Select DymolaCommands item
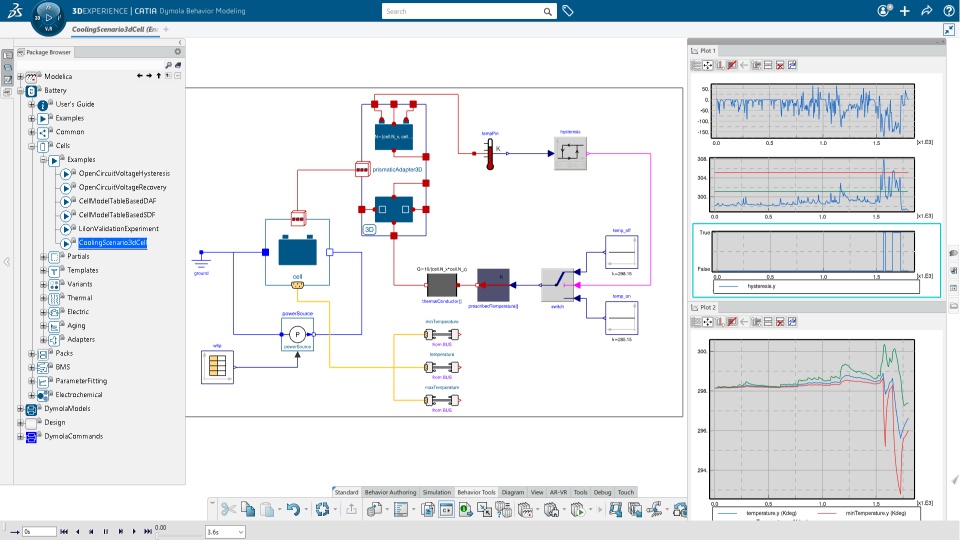Image resolution: width=960 pixels, height=540 pixels. (x=73, y=437)
